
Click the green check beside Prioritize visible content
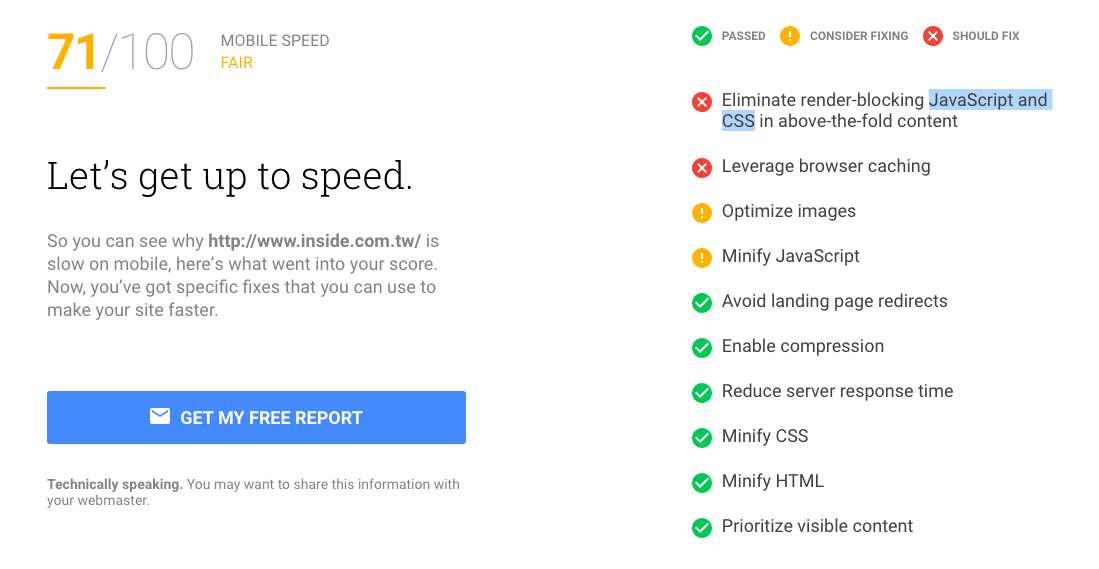(x=702, y=528)
